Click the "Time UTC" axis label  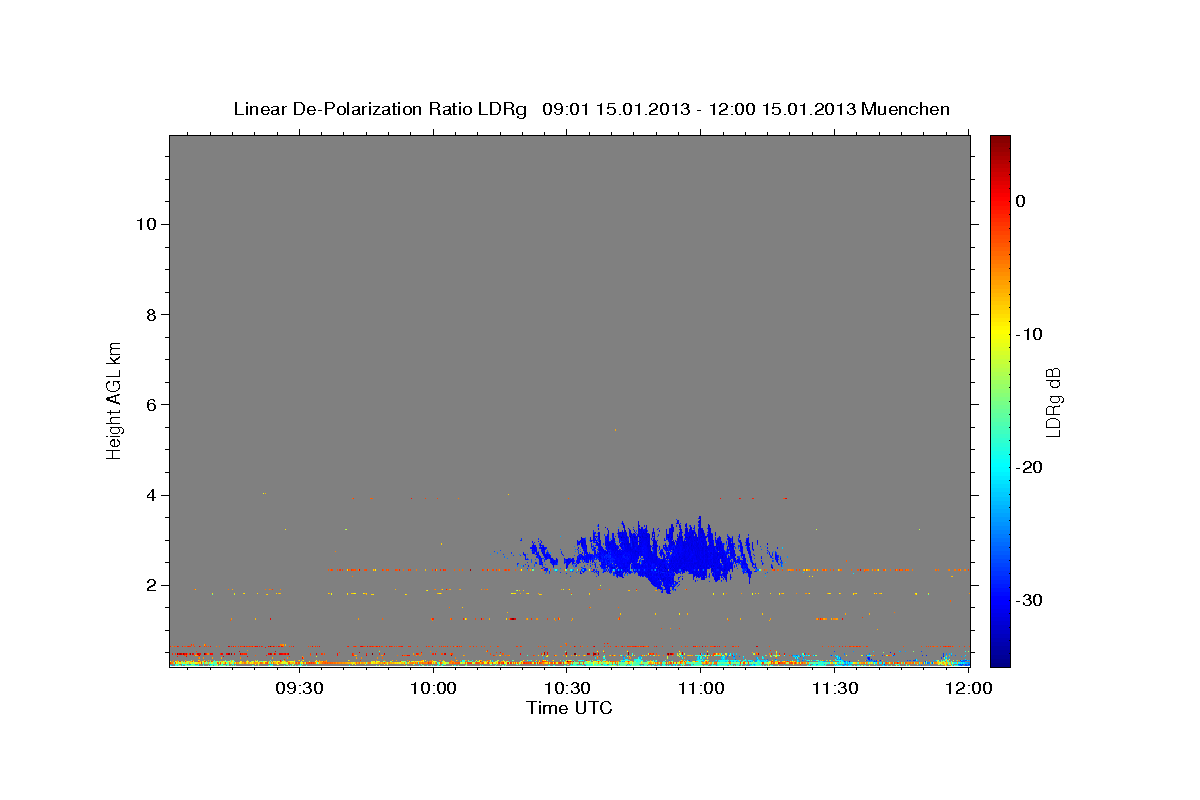tap(569, 708)
